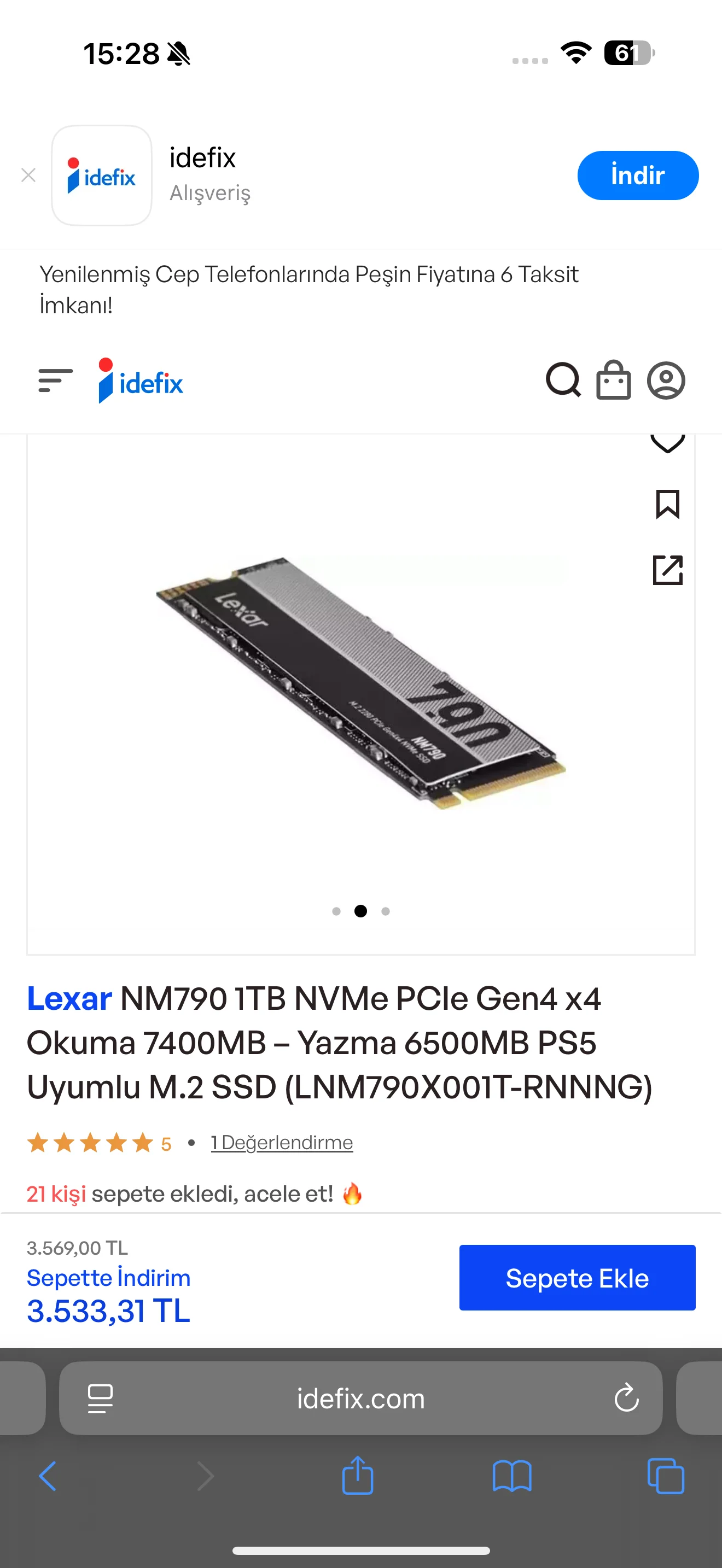
Task: Select the first image carousel dot
Action: pyautogui.click(x=336, y=911)
